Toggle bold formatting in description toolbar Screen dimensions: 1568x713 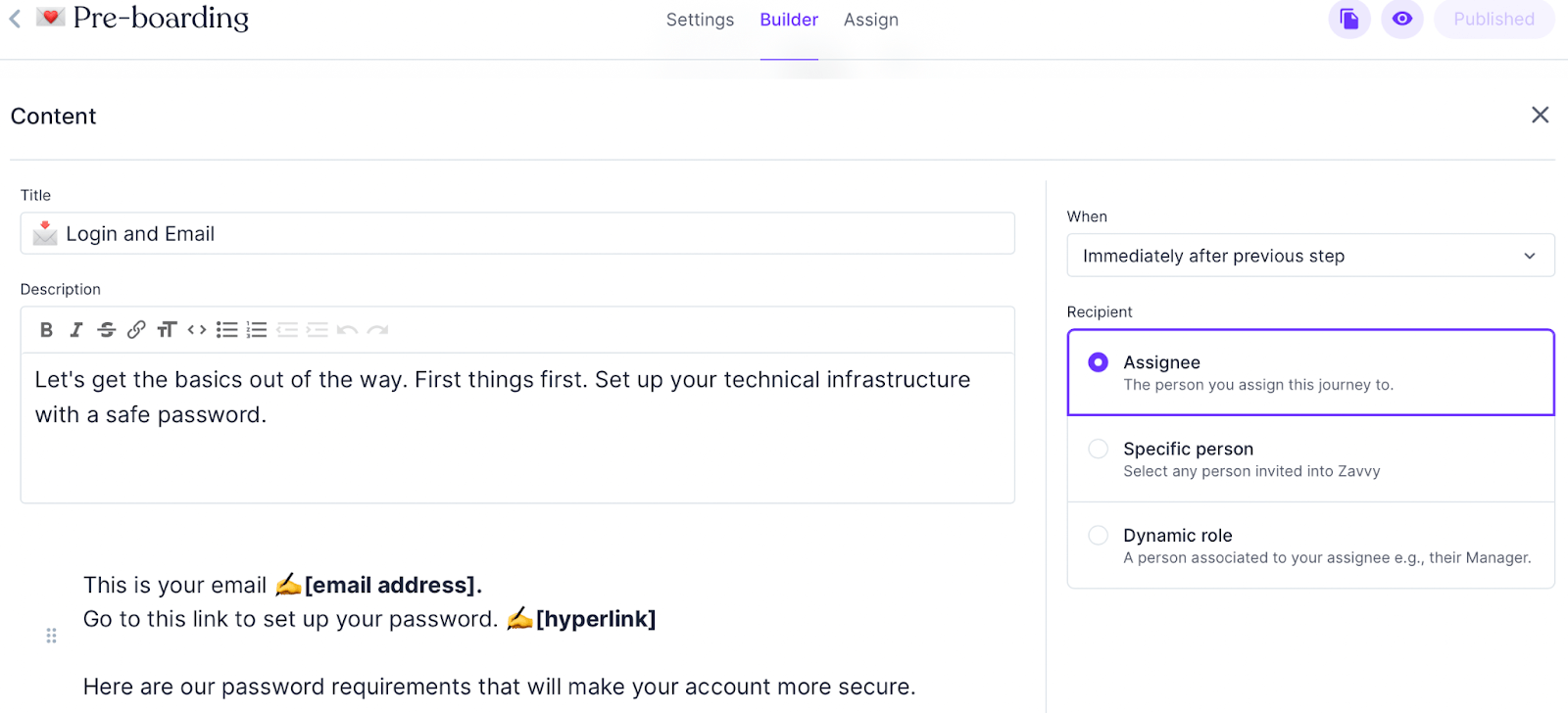[46, 330]
